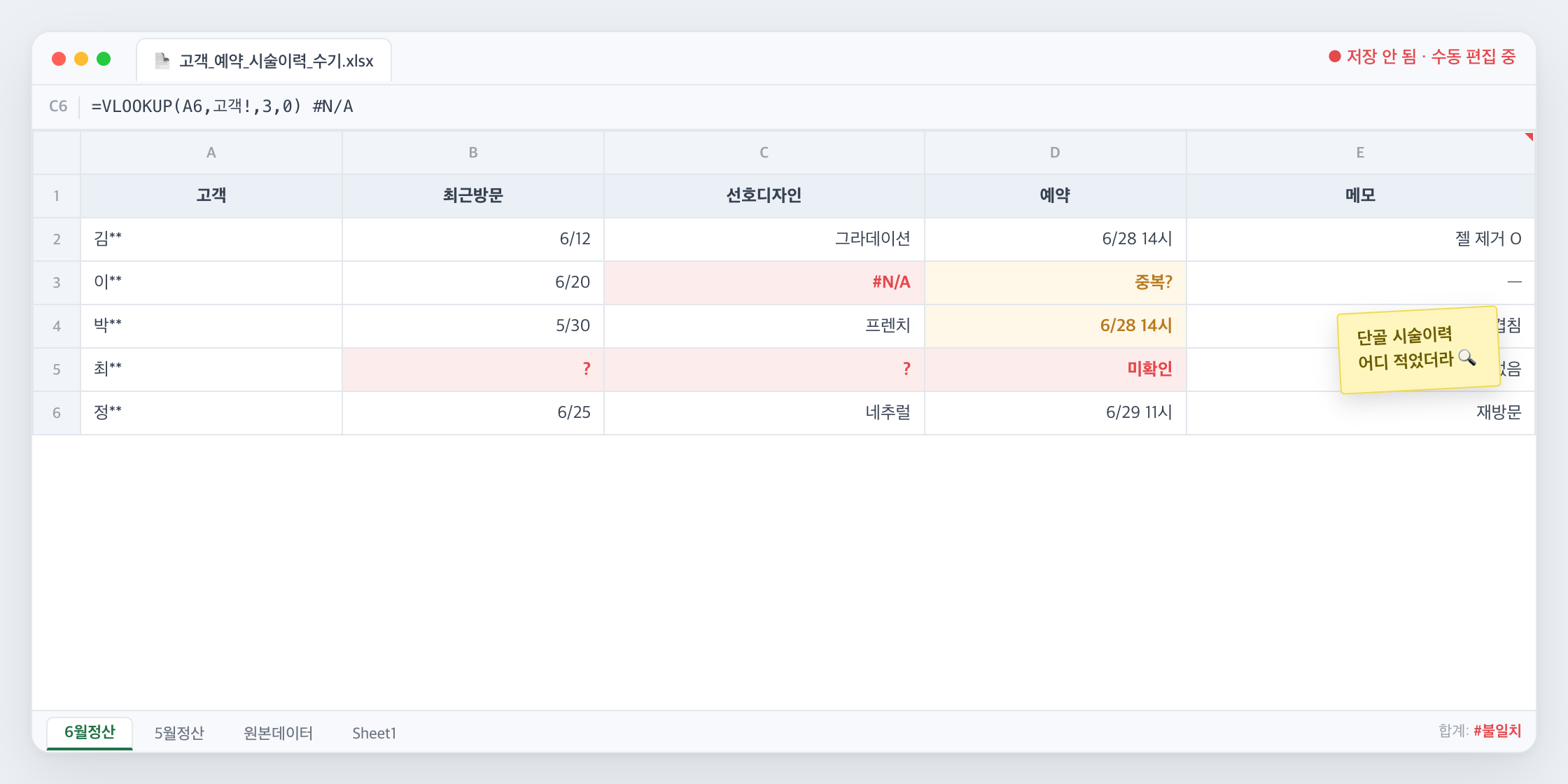This screenshot has height=784, width=1568.
Task: Click the red comment marker on column E
Action: [1529, 136]
